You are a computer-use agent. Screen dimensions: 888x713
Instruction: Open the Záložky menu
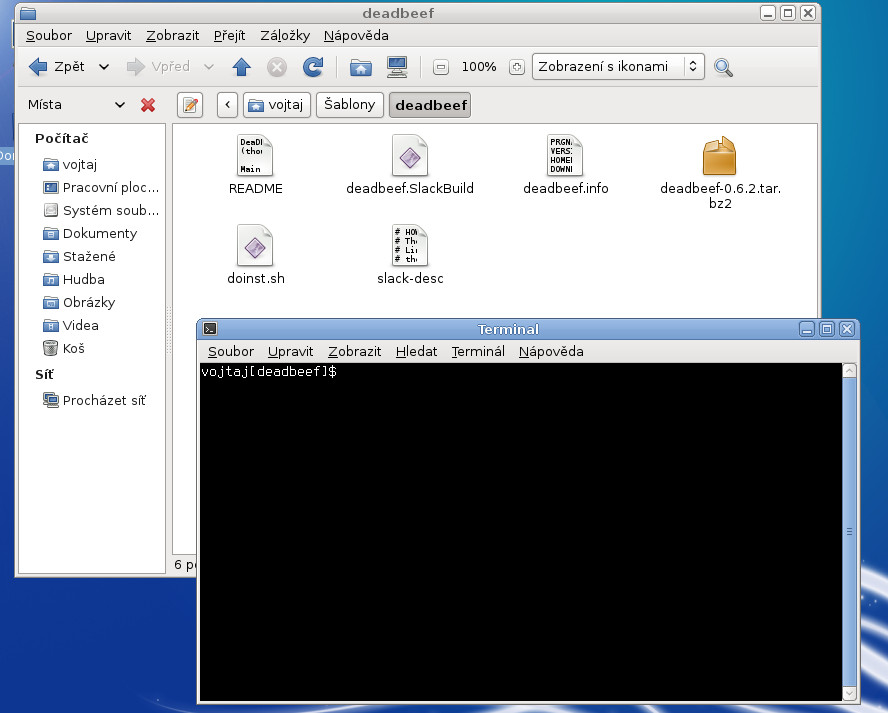point(285,36)
